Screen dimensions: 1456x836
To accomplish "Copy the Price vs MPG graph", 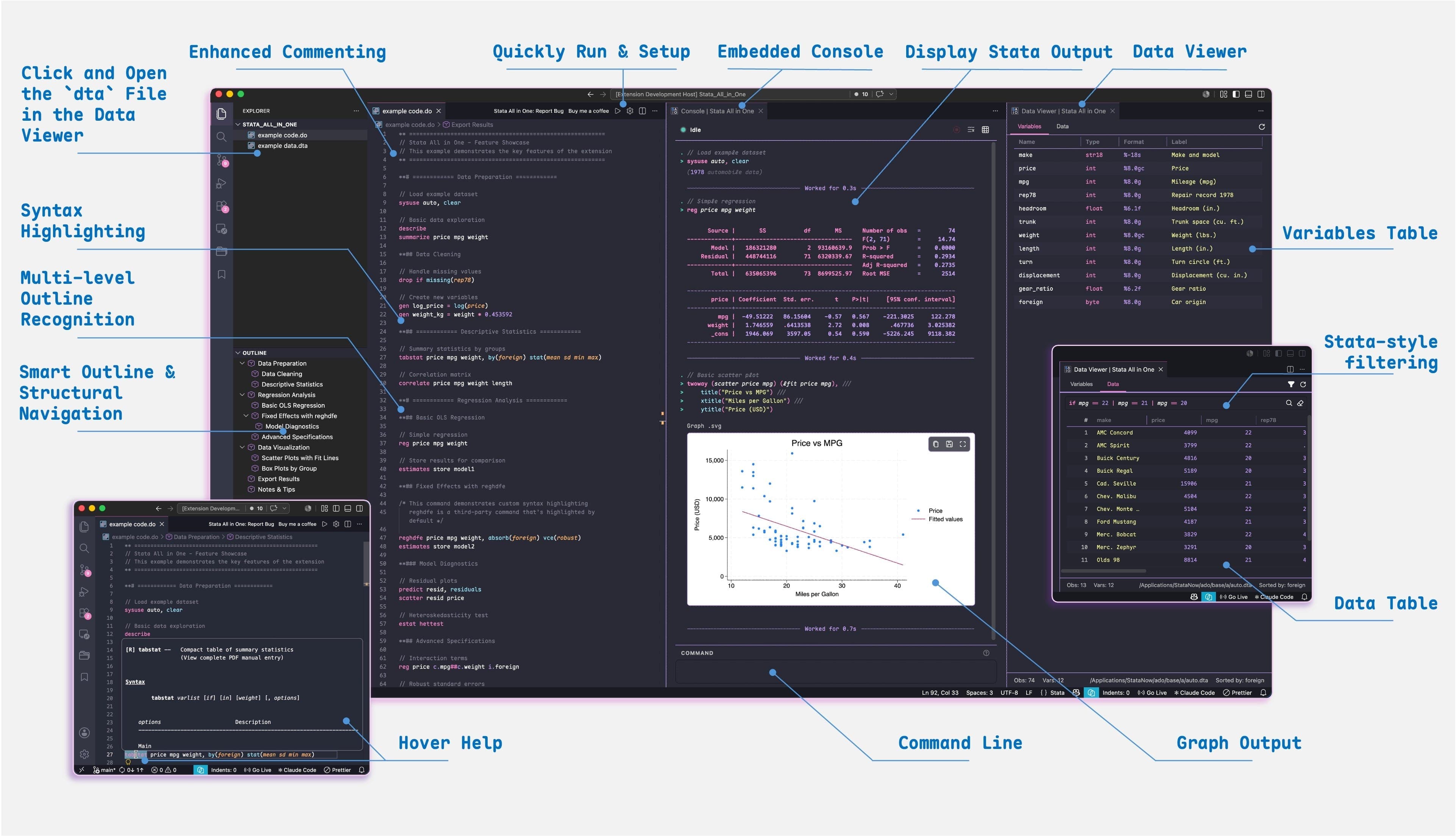I will pyautogui.click(x=936, y=444).
